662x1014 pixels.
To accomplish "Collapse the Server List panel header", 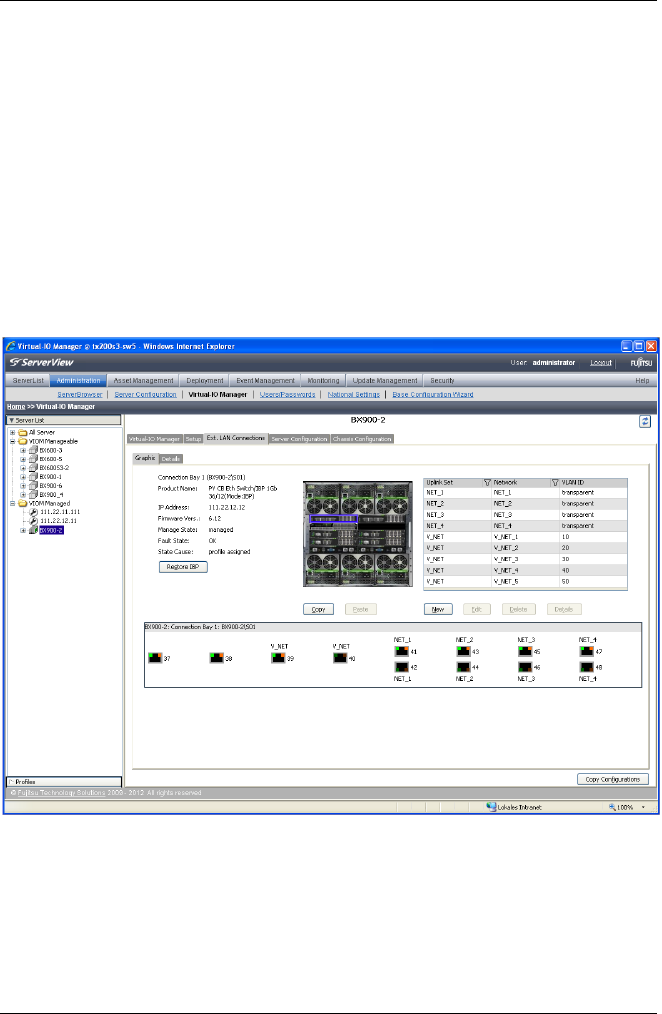I will [63, 420].
